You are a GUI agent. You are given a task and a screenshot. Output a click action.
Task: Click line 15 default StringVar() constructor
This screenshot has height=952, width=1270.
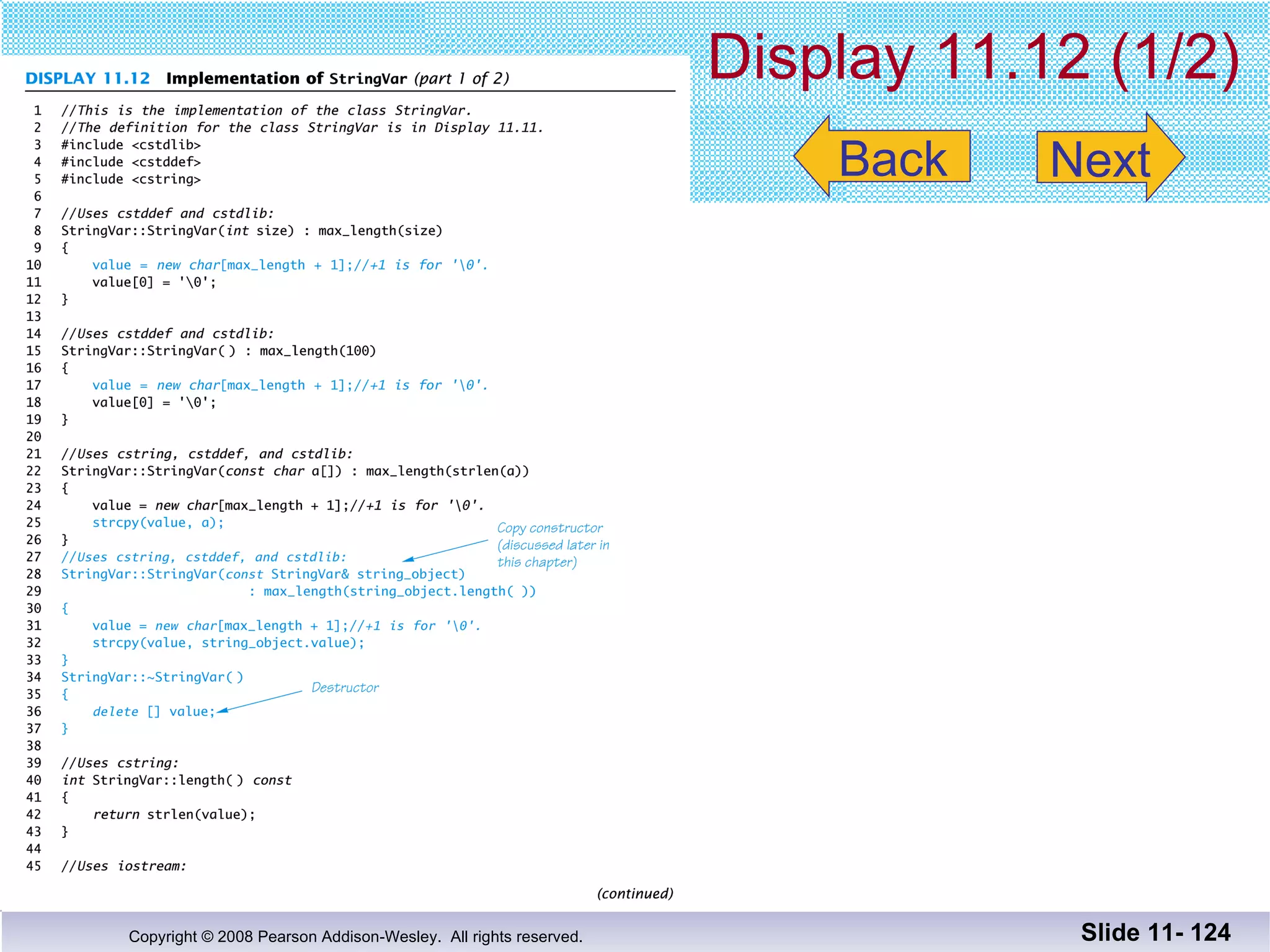pyautogui.click(x=218, y=351)
